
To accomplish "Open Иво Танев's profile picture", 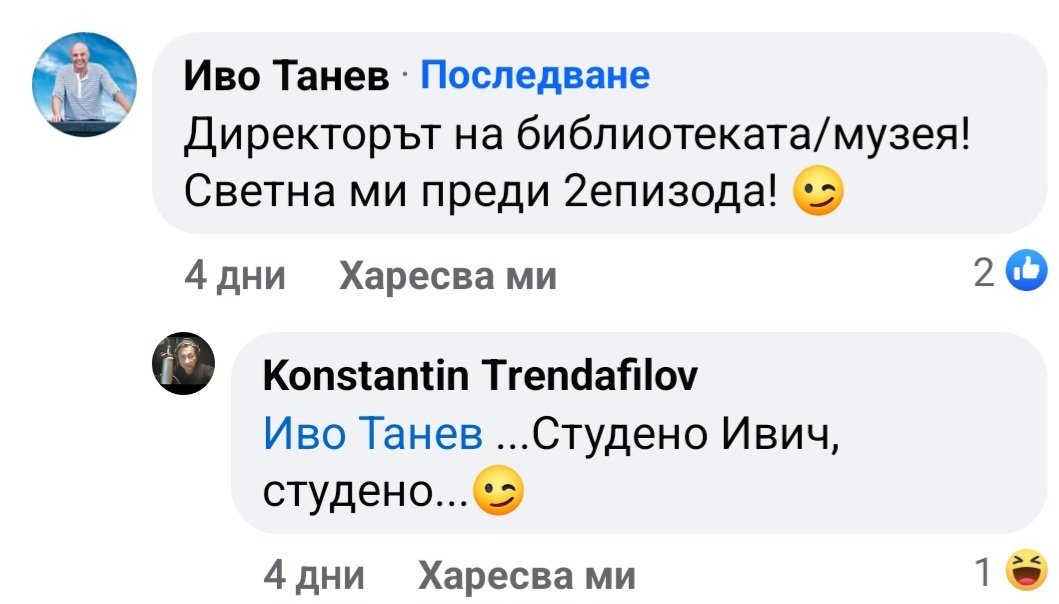I will [x=85, y=85].
